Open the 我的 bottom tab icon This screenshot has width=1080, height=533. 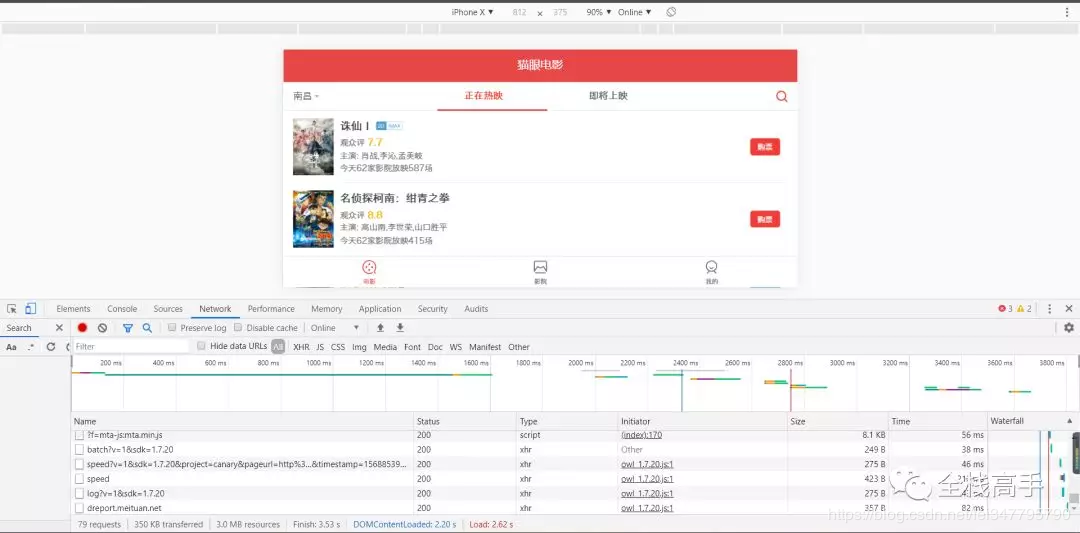[x=712, y=272]
